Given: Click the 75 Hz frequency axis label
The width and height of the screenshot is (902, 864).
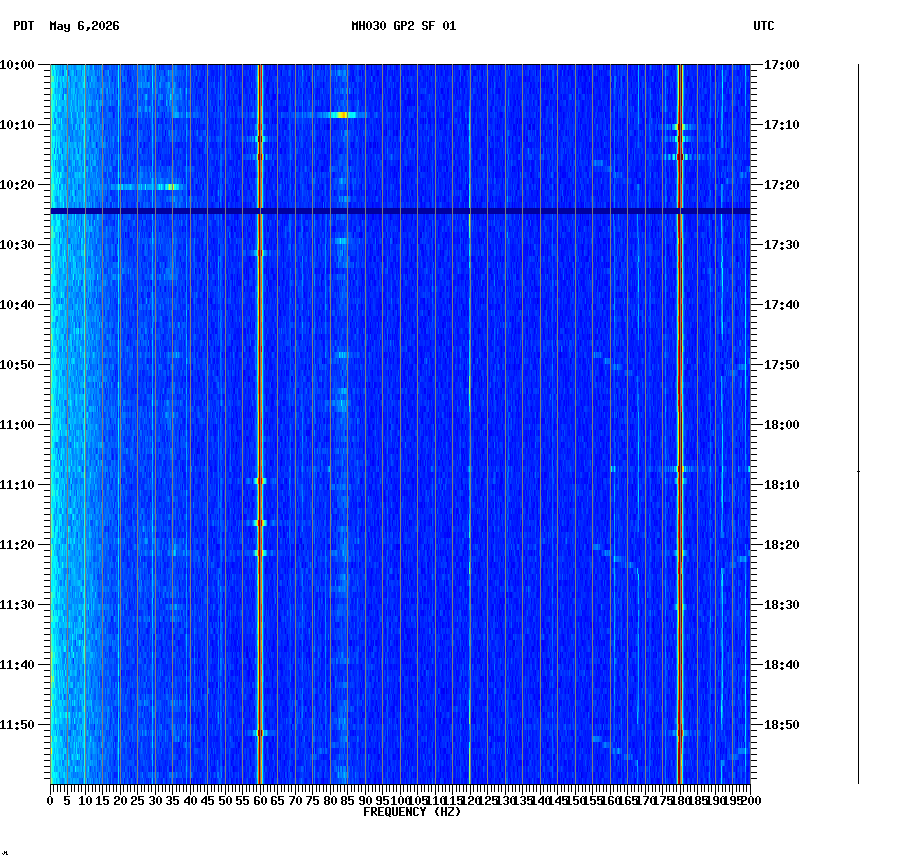Looking at the screenshot, I should (312, 801).
